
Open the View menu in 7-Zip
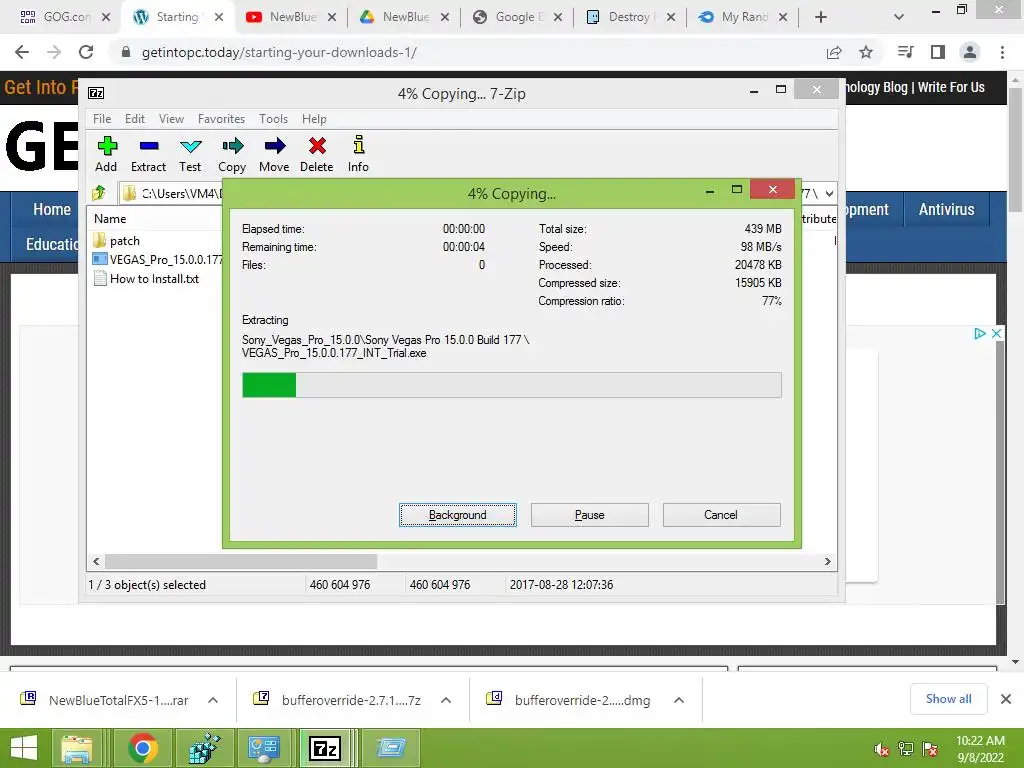(x=171, y=119)
